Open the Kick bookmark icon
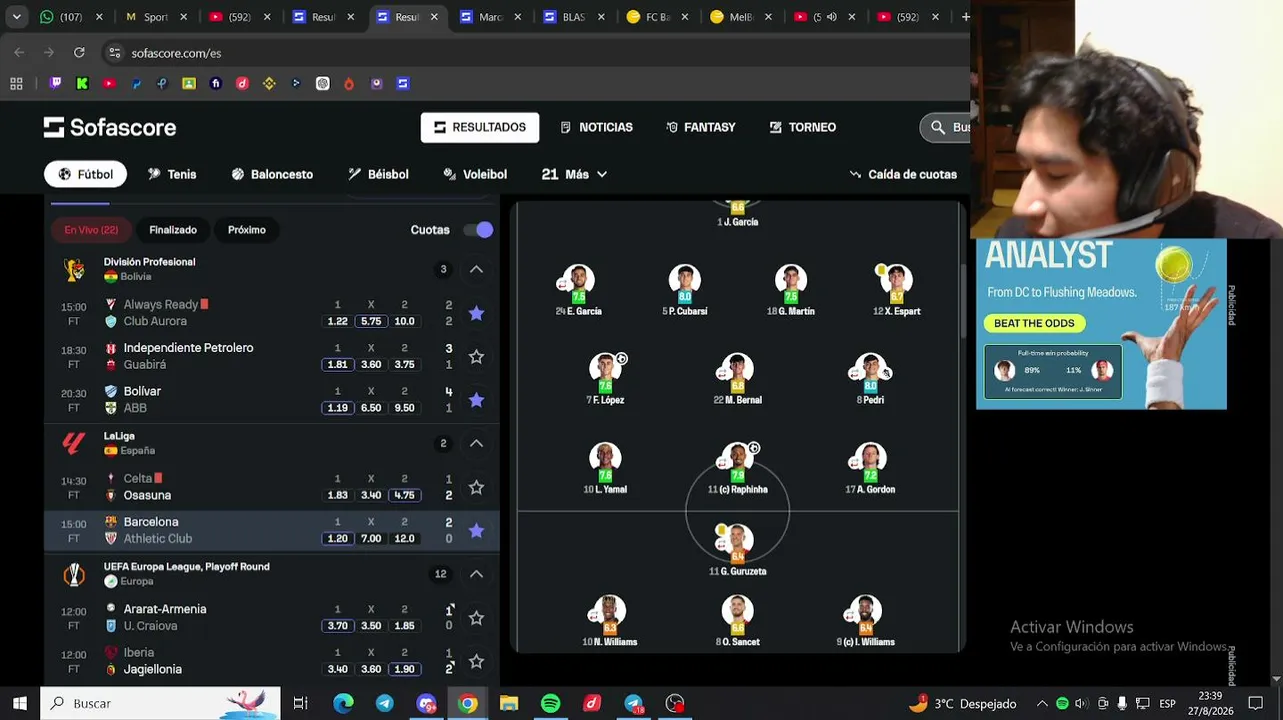1283x720 pixels. click(82, 84)
